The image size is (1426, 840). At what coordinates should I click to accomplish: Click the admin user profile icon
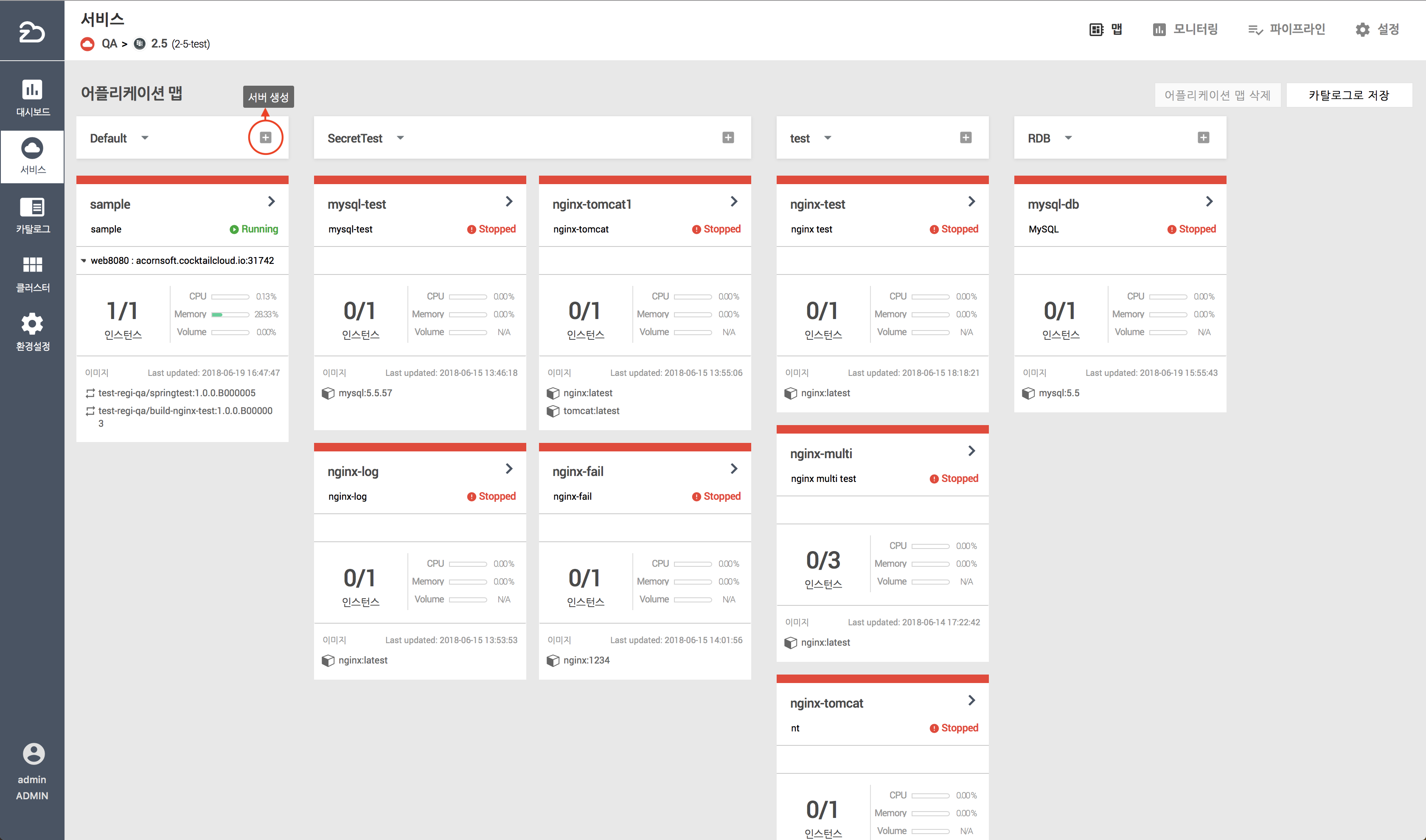33,753
